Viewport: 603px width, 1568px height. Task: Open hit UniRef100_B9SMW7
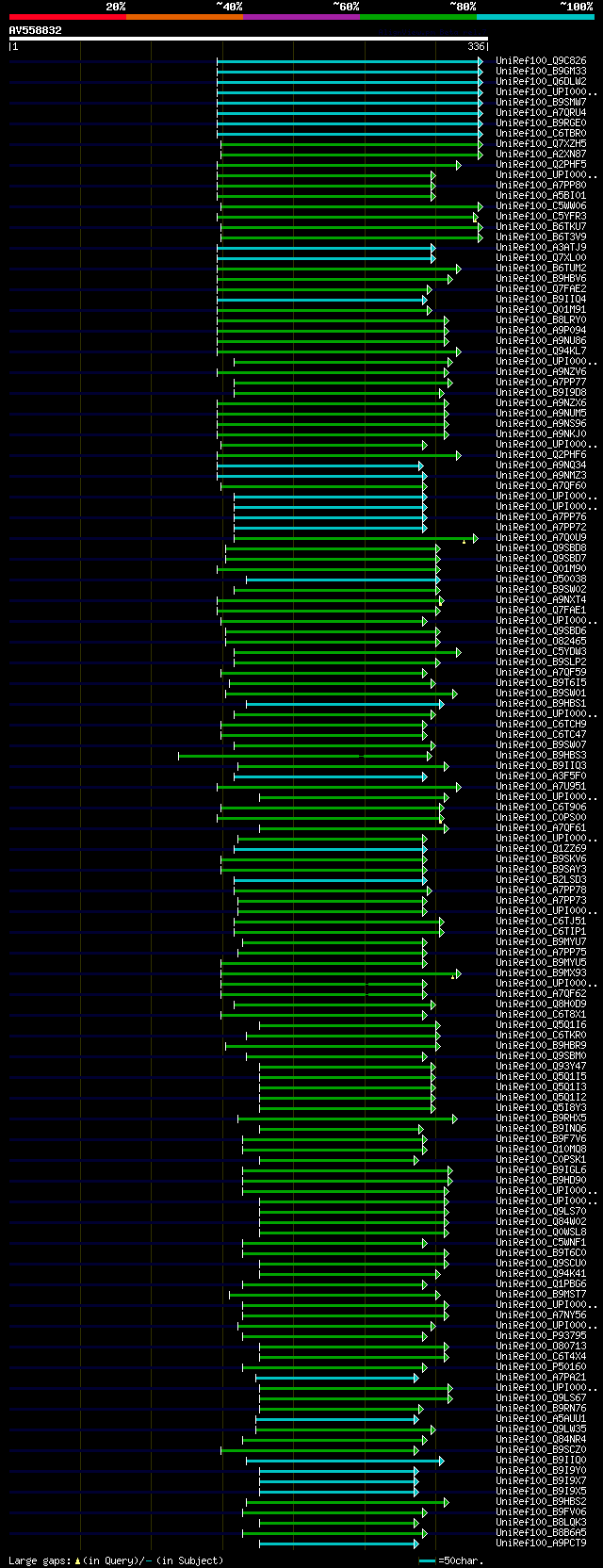coord(541,103)
